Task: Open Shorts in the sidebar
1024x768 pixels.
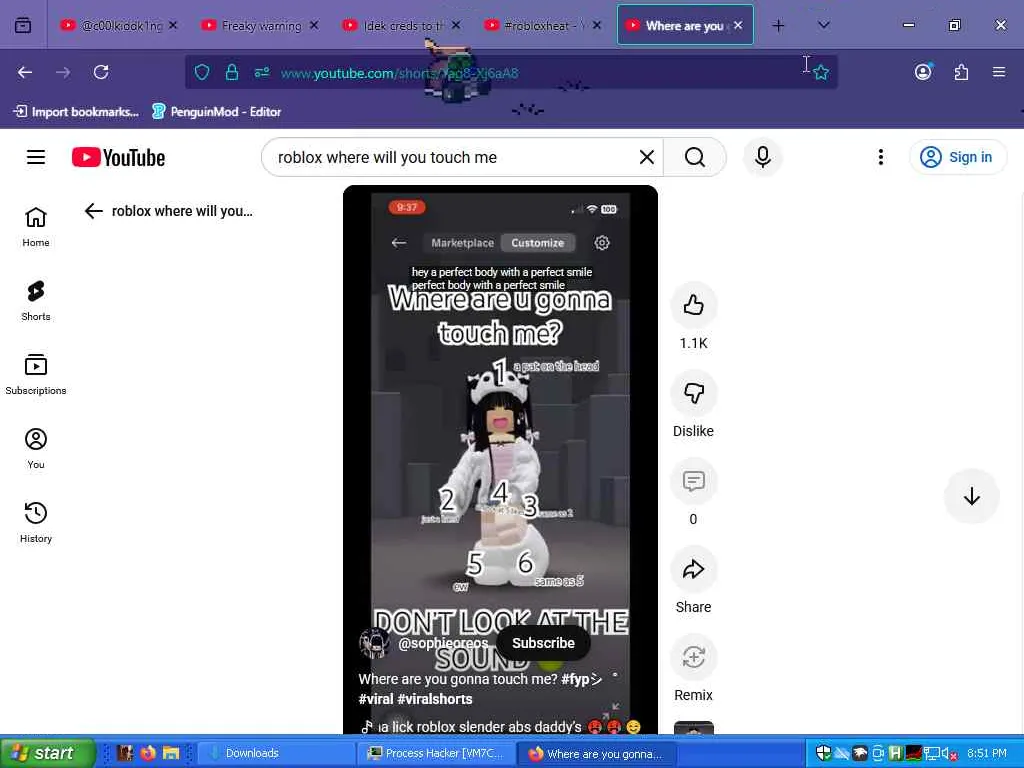Action: 36,301
